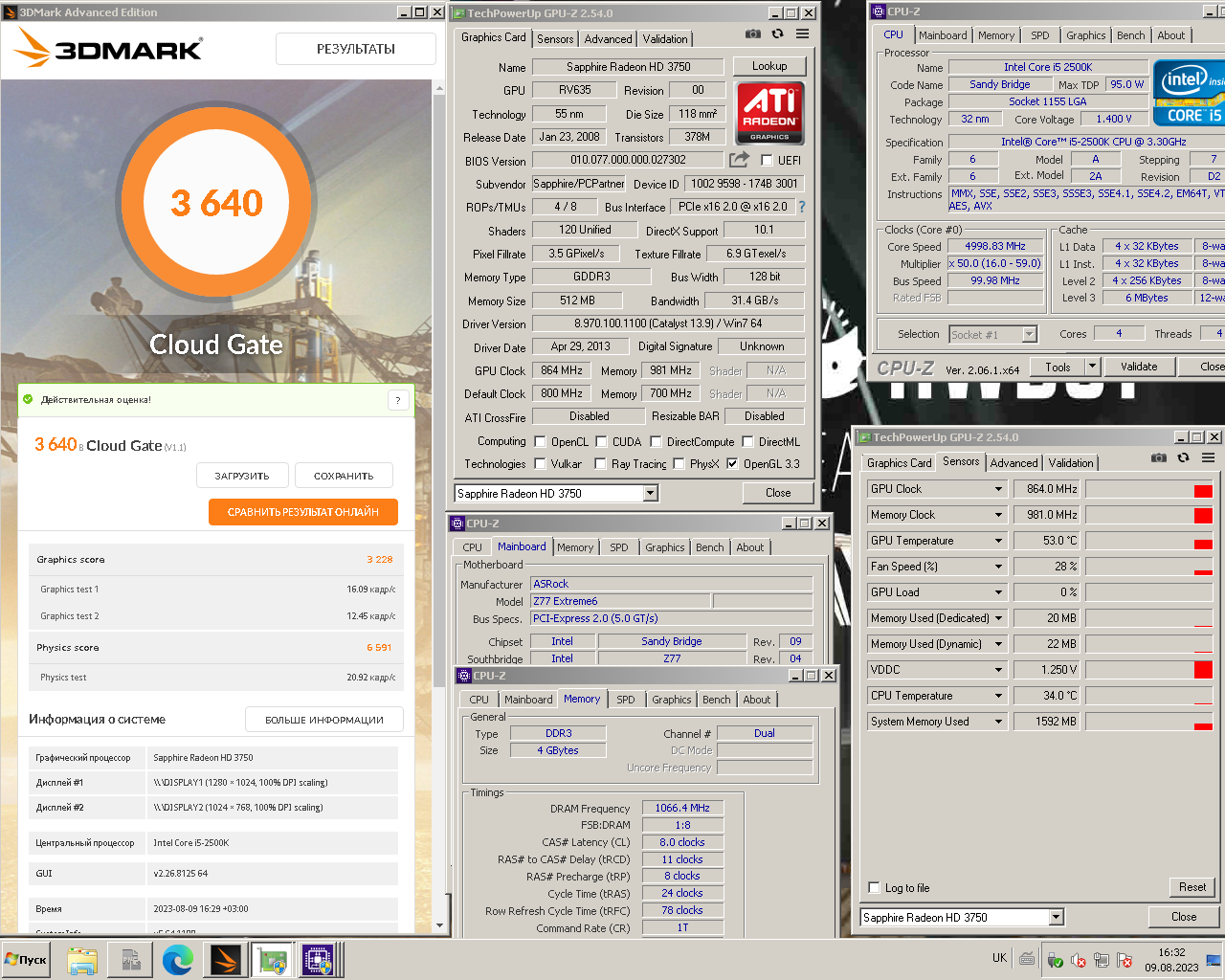Uncheck the OpenGL 3.3 checkbox
1225x980 pixels.
click(x=732, y=464)
